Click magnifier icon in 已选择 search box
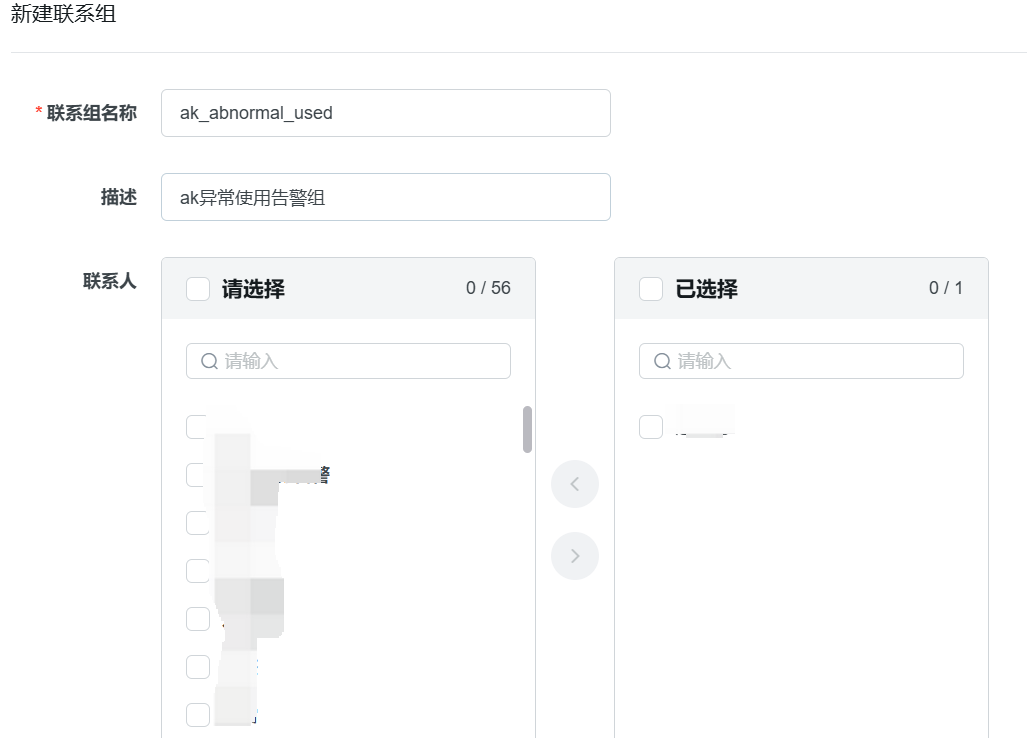1027x738 pixels. tap(662, 361)
